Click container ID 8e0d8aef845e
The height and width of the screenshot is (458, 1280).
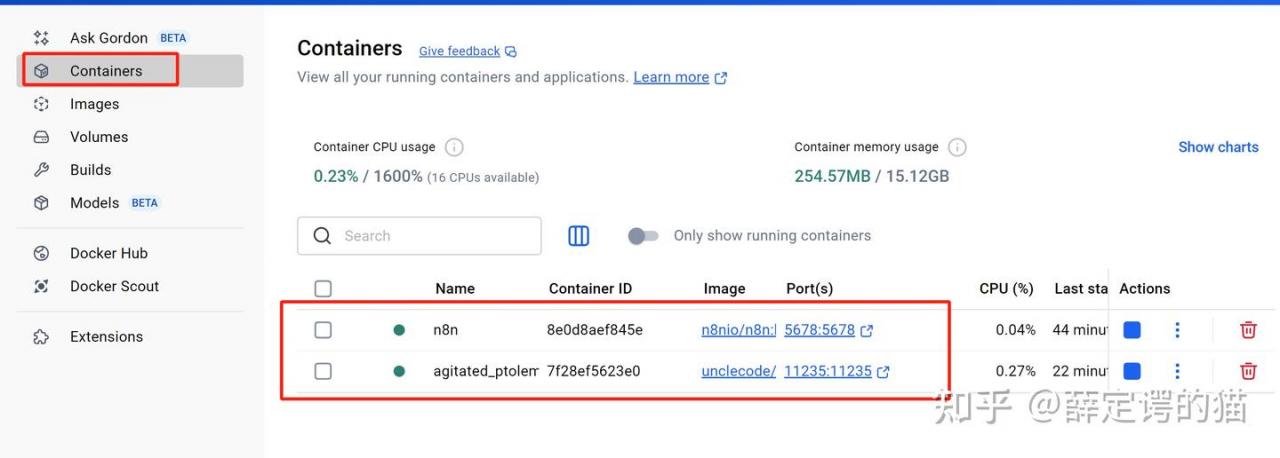pyautogui.click(x=595, y=330)
